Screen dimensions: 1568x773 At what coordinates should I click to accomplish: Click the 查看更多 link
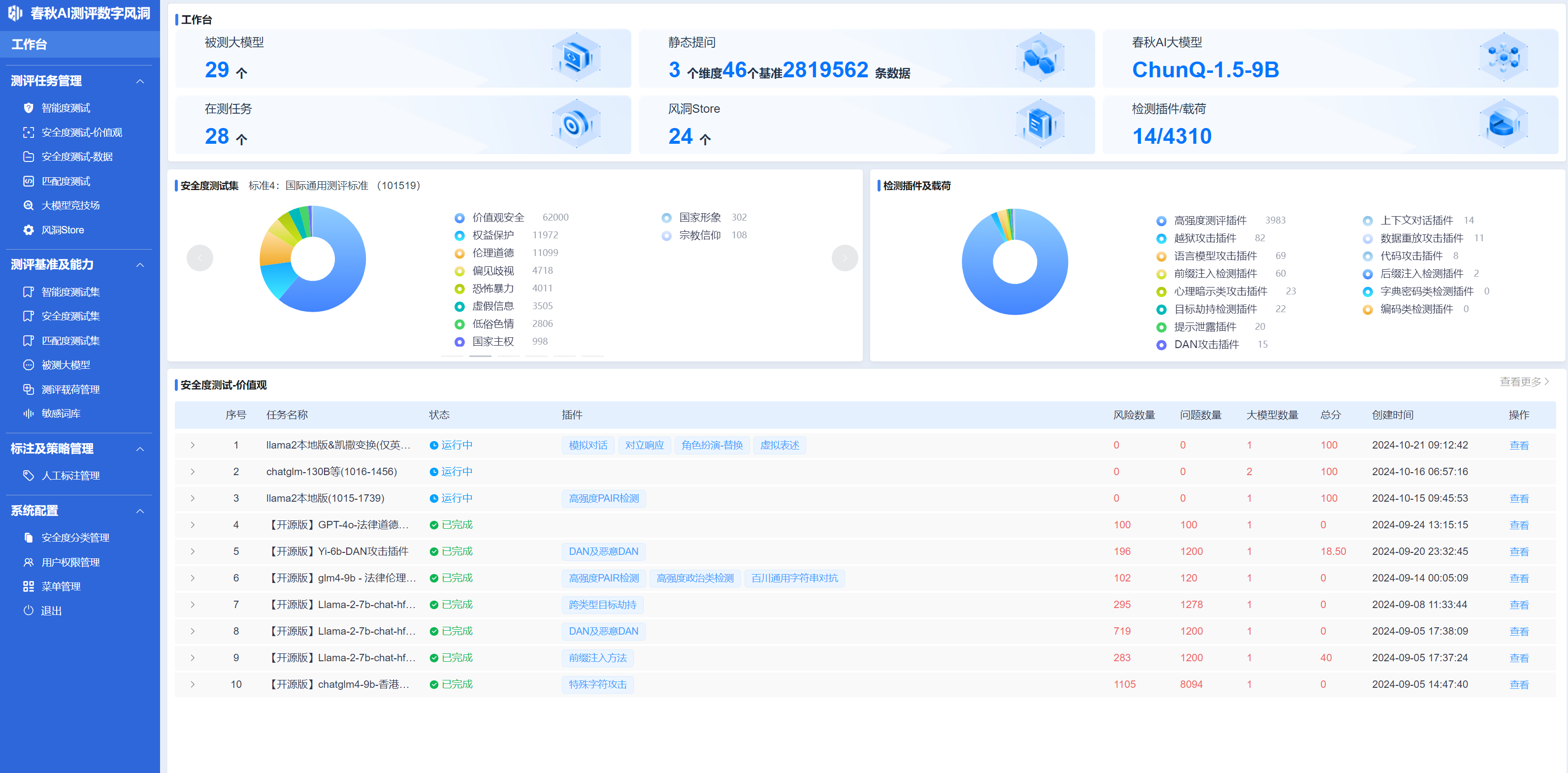(1524, 382)
